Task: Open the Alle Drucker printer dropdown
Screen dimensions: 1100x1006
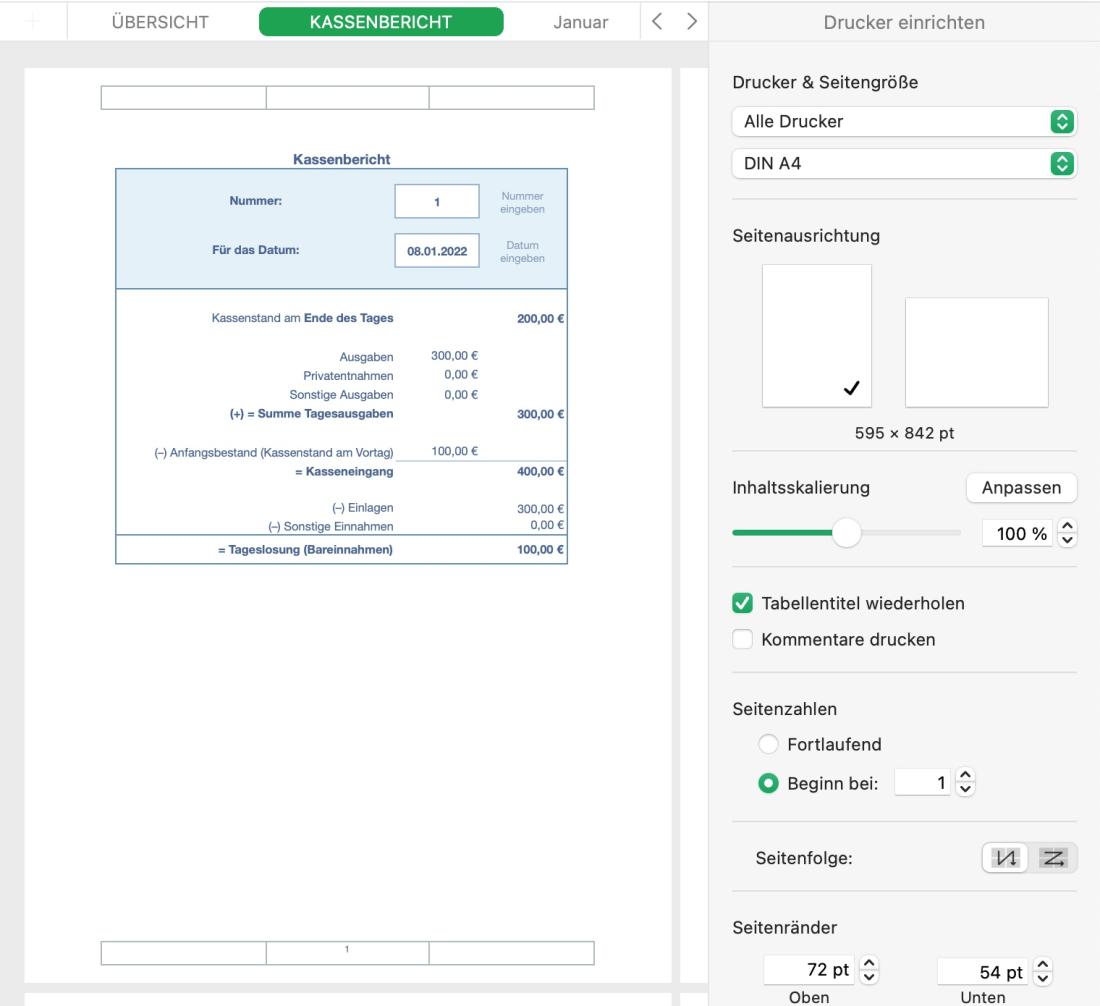Action: [903, 121]
